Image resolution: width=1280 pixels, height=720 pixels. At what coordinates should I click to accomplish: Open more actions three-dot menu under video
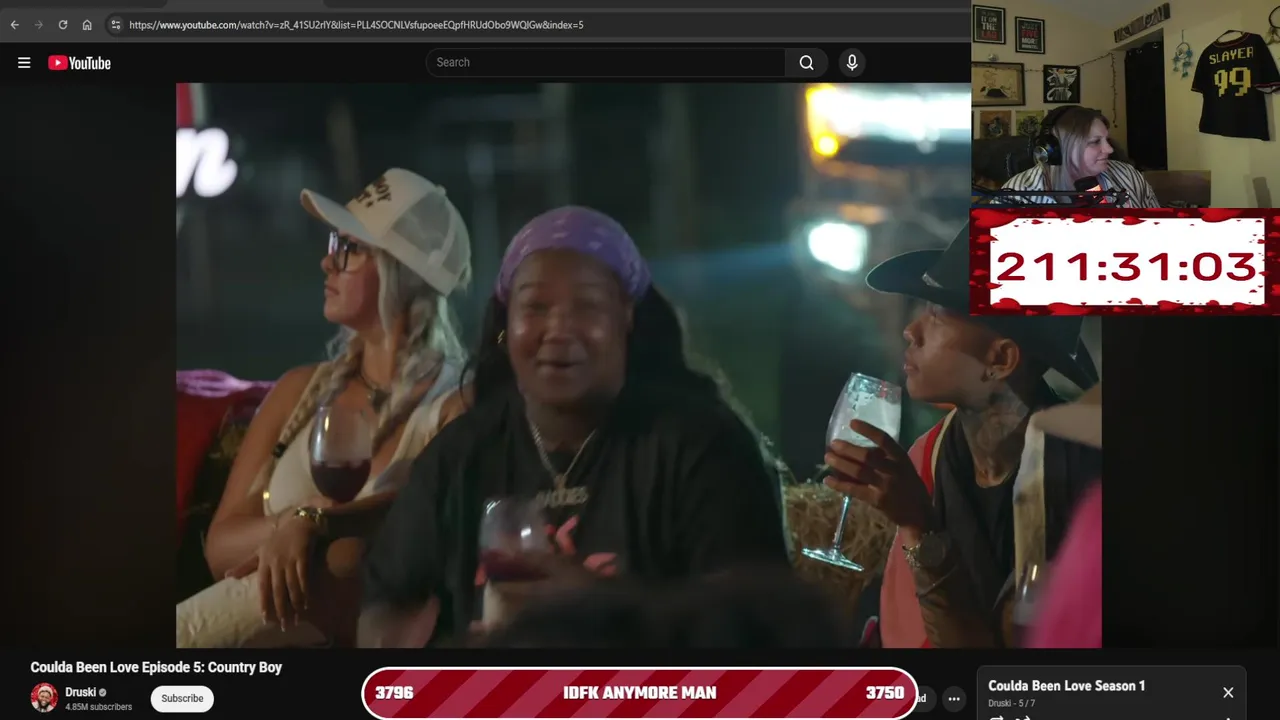[x=954, y=699]
